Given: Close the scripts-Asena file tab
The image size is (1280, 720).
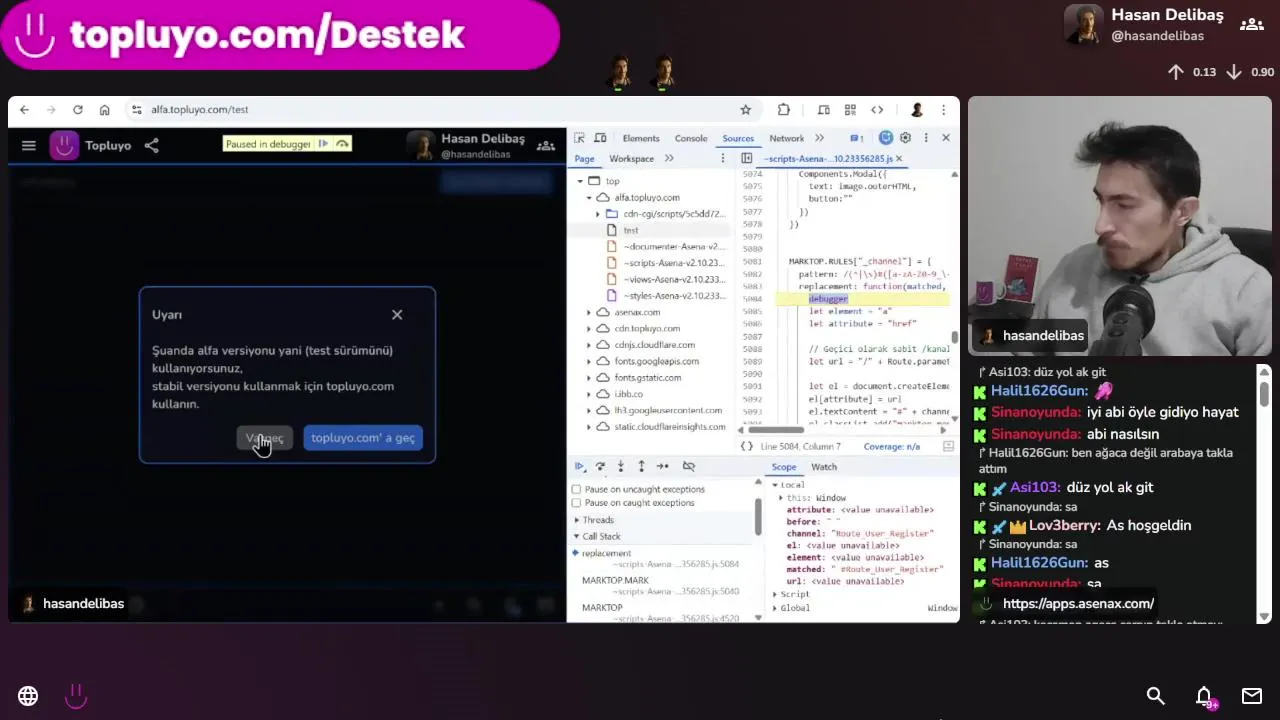Looking at the screenshot, I should click(899, 159).
